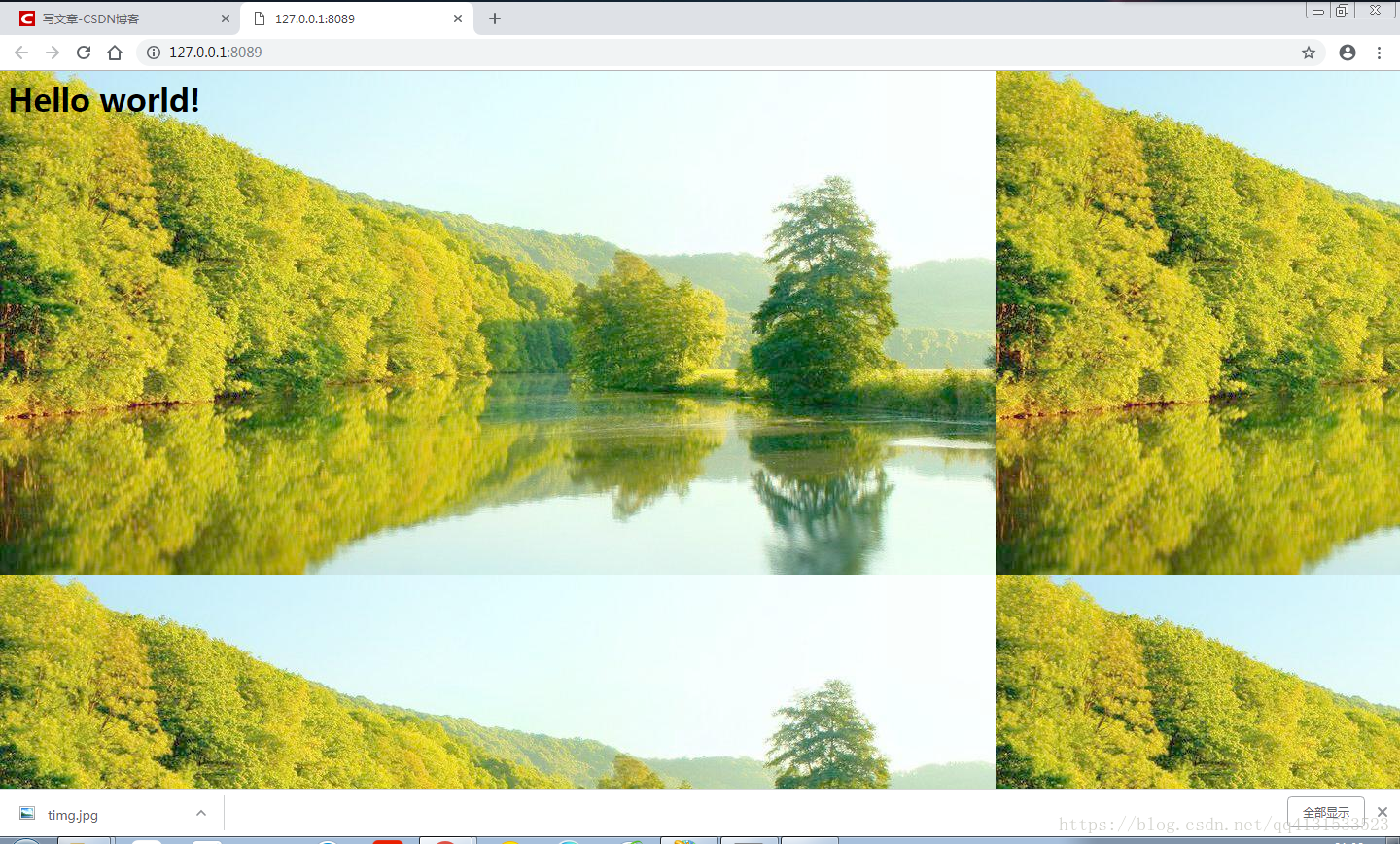
Task: Click the Hello world! heading
Action: (104, 100)
